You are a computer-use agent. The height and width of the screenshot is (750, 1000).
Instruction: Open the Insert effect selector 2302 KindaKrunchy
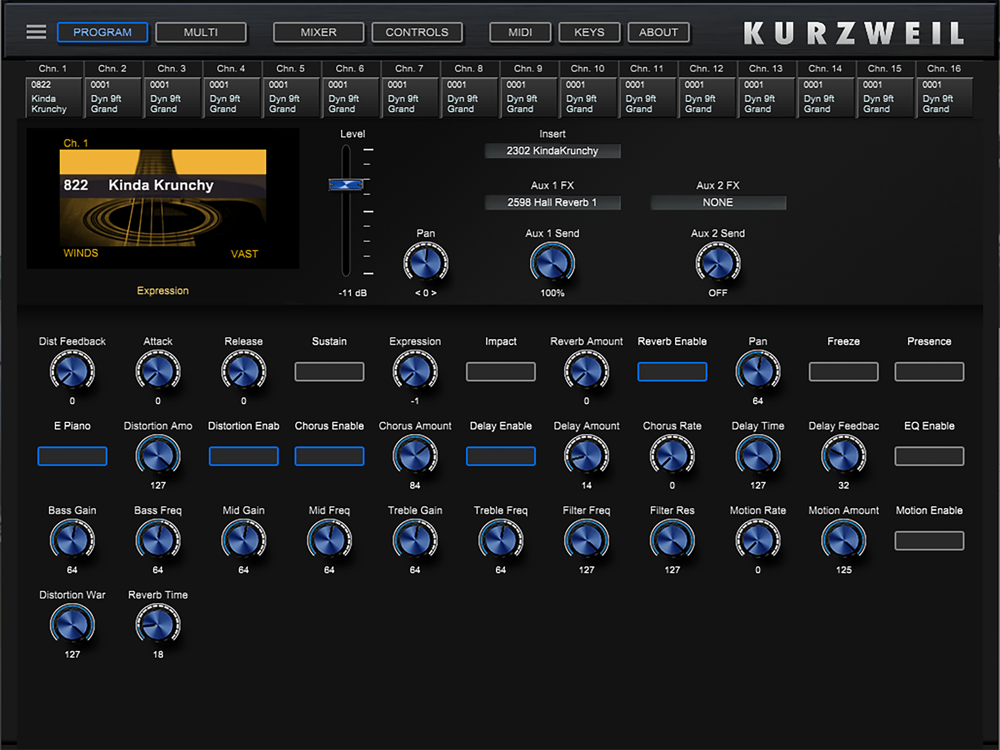(552, 151)
